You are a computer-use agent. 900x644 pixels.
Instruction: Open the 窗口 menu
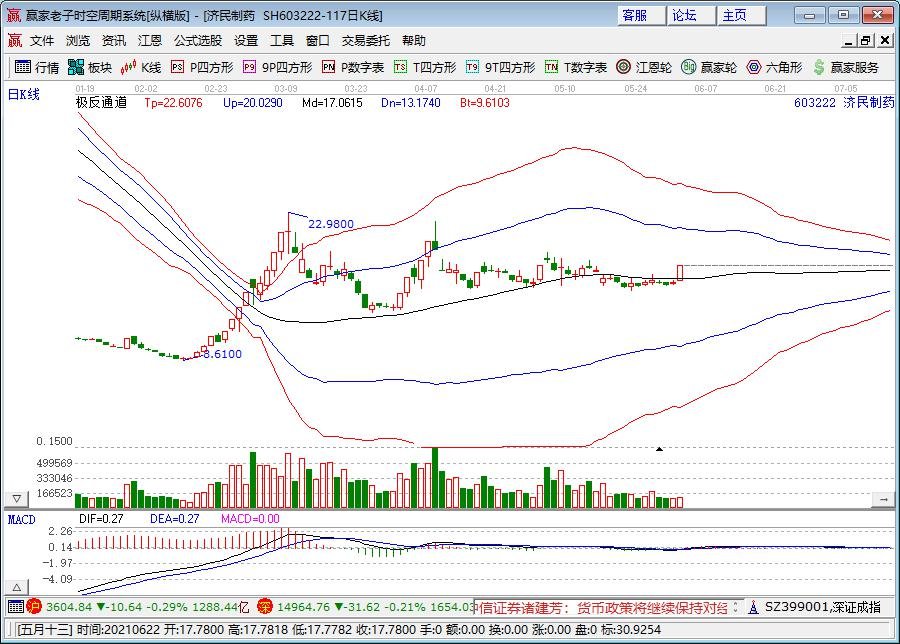pyautogui.click(x=317, y=41)
